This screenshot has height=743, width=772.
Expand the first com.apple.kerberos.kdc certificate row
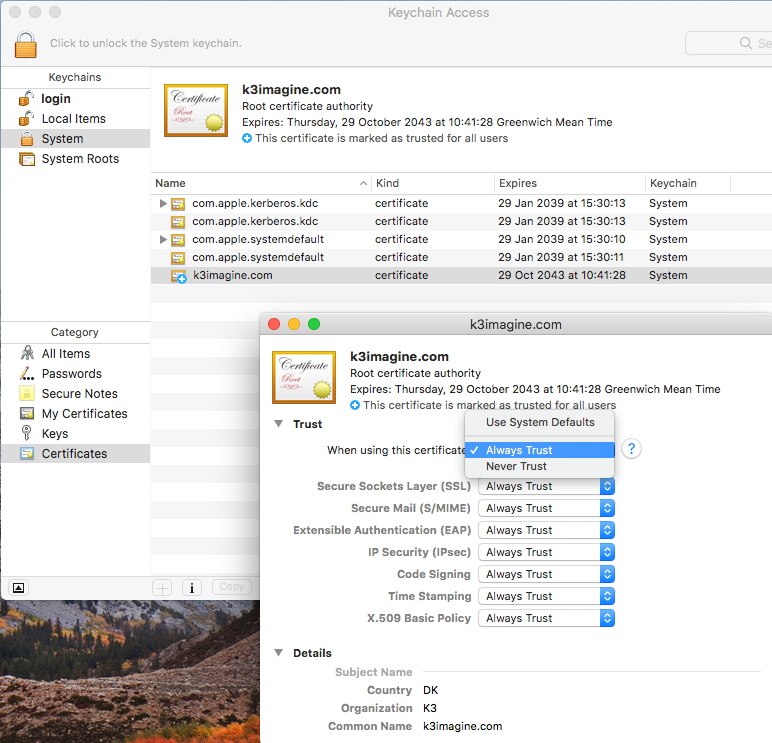tap(163, 203)
